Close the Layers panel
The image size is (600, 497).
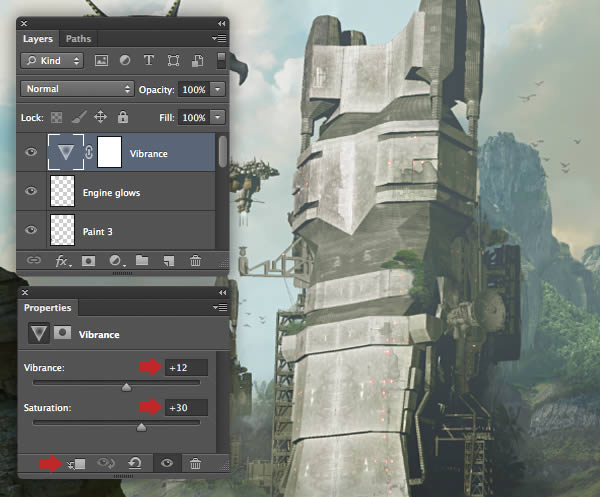[x=24, y=23]
